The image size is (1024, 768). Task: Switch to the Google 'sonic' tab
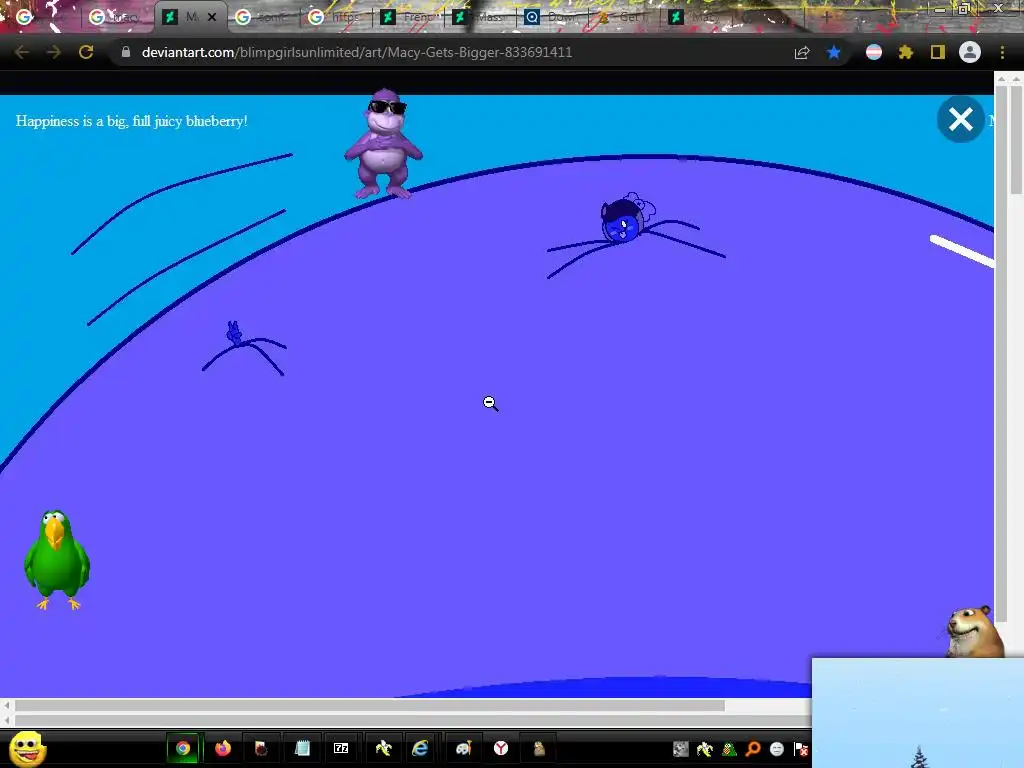(x=261, y=17)
